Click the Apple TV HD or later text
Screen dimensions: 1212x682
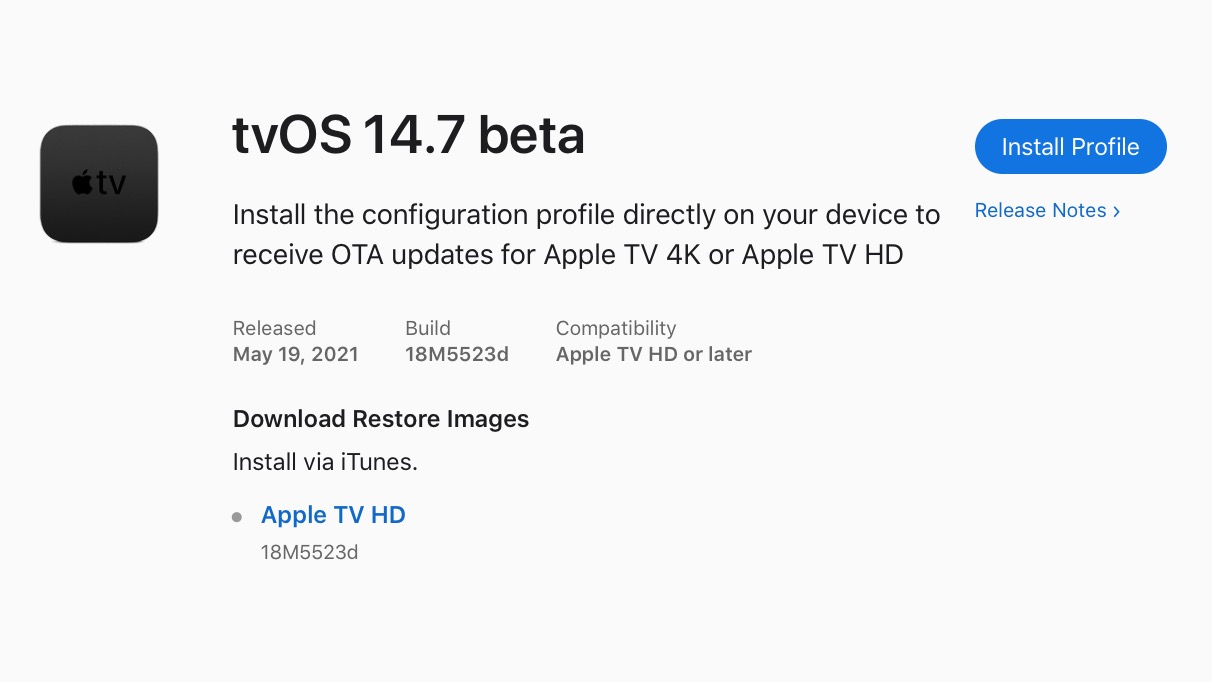pos(654,354)
